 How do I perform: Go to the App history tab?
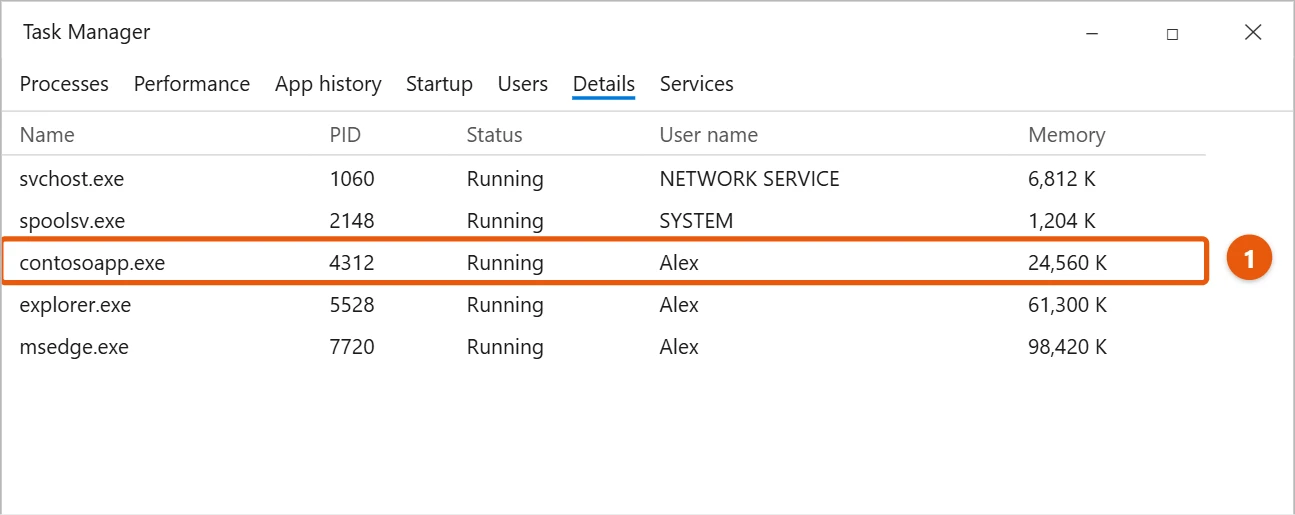[x=328, y=84]
